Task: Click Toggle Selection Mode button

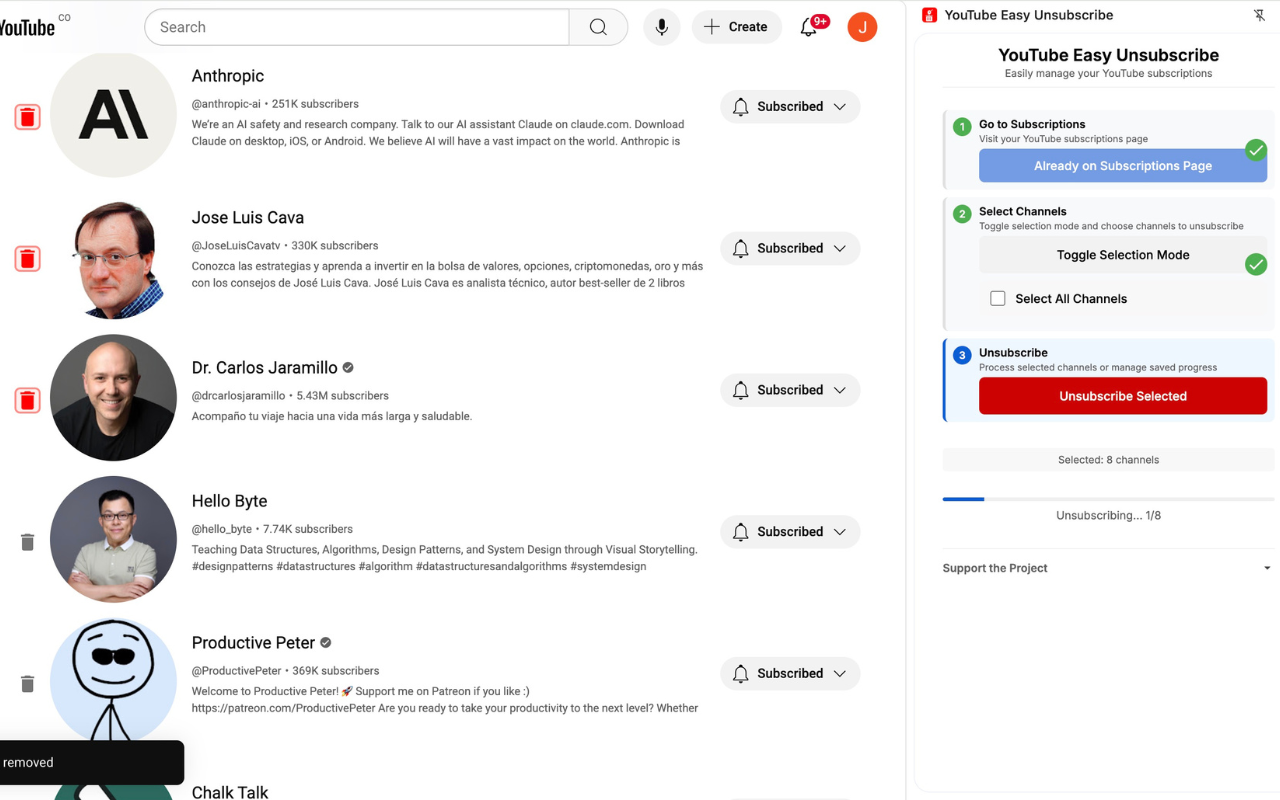Action: (x=1123, y=255)
